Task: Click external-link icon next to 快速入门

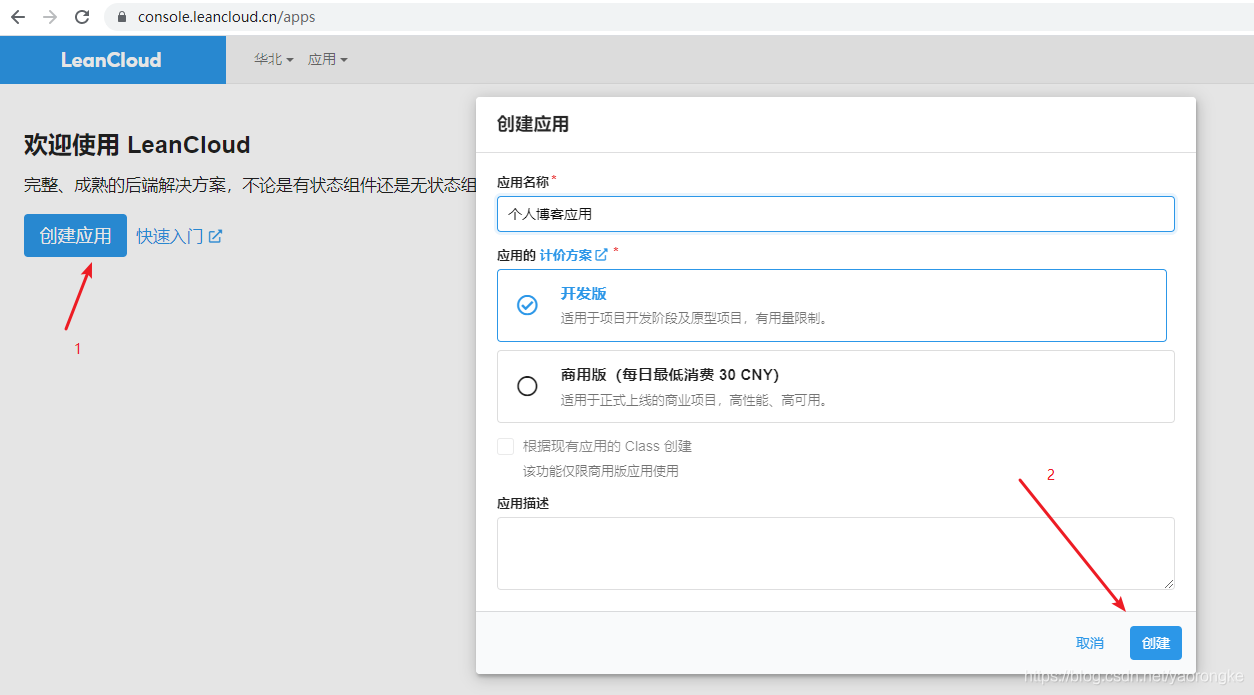Action: point(215,237)
